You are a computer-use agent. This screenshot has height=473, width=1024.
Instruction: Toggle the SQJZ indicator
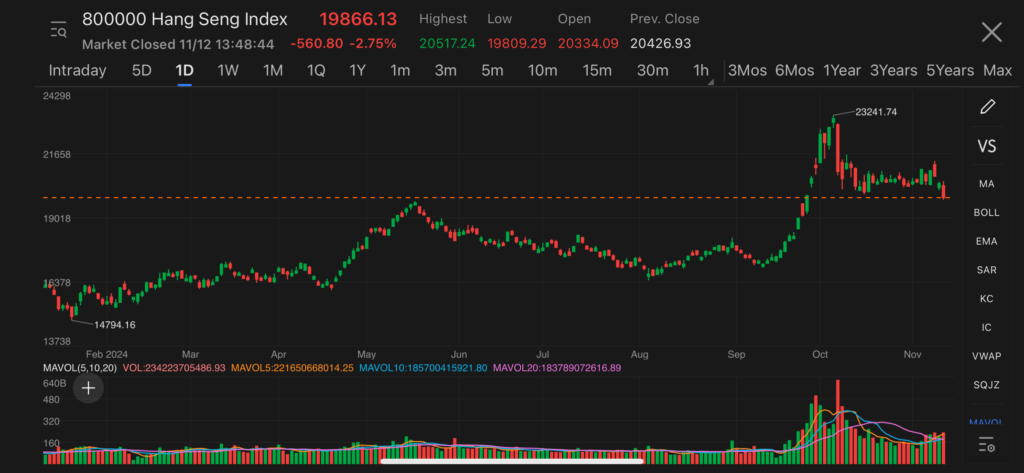coord(986,385)
